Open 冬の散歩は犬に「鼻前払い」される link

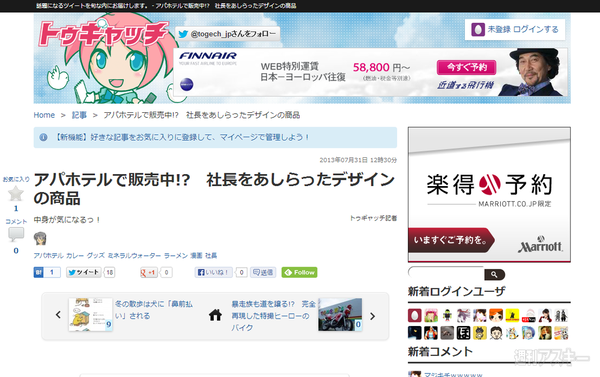(154, 310)
